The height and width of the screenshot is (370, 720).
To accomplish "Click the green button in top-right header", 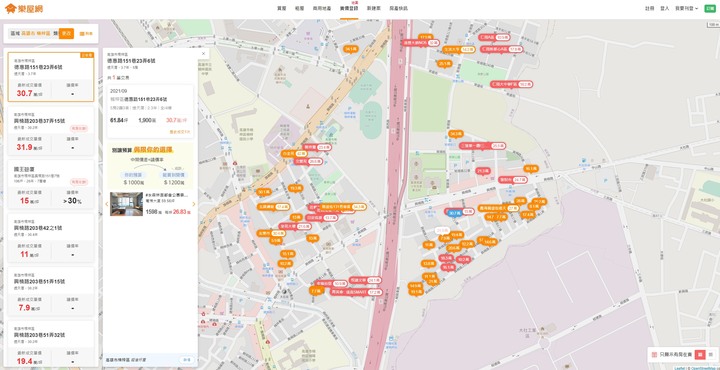I will pyautogui.click(x=710, y=8).
